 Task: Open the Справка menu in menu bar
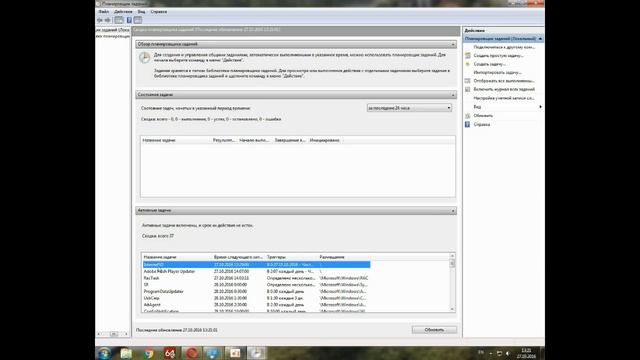tap(159, 12)
